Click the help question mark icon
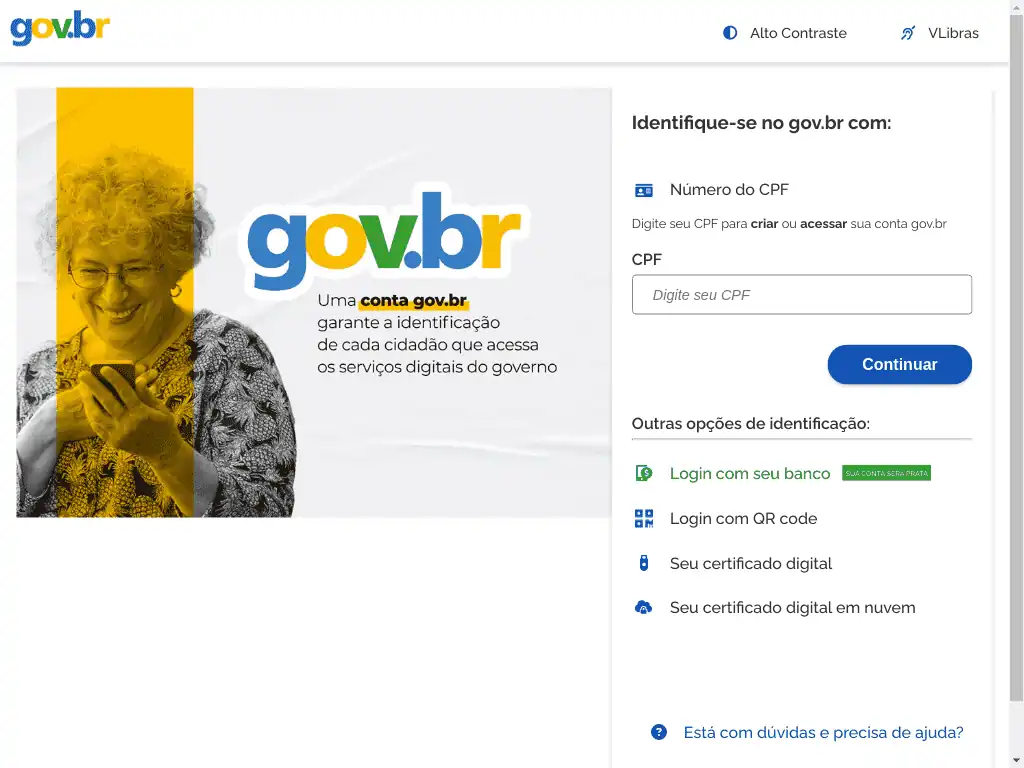 [x=658, y=732]
